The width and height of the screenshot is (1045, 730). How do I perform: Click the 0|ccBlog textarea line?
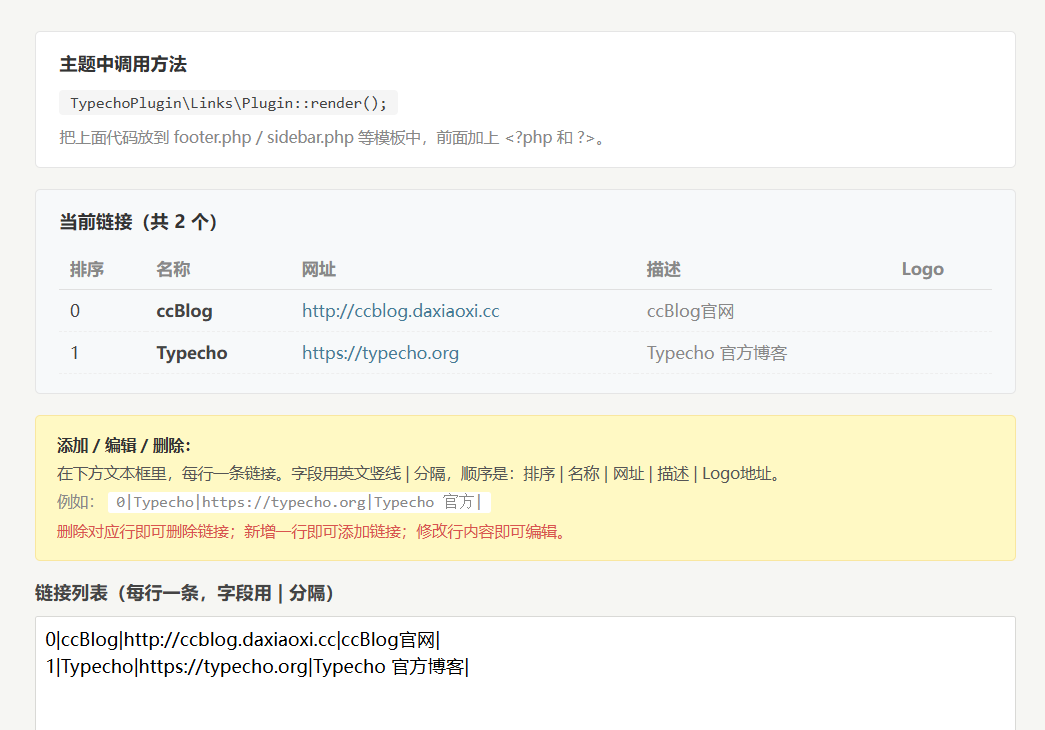(x=243, y=640)
